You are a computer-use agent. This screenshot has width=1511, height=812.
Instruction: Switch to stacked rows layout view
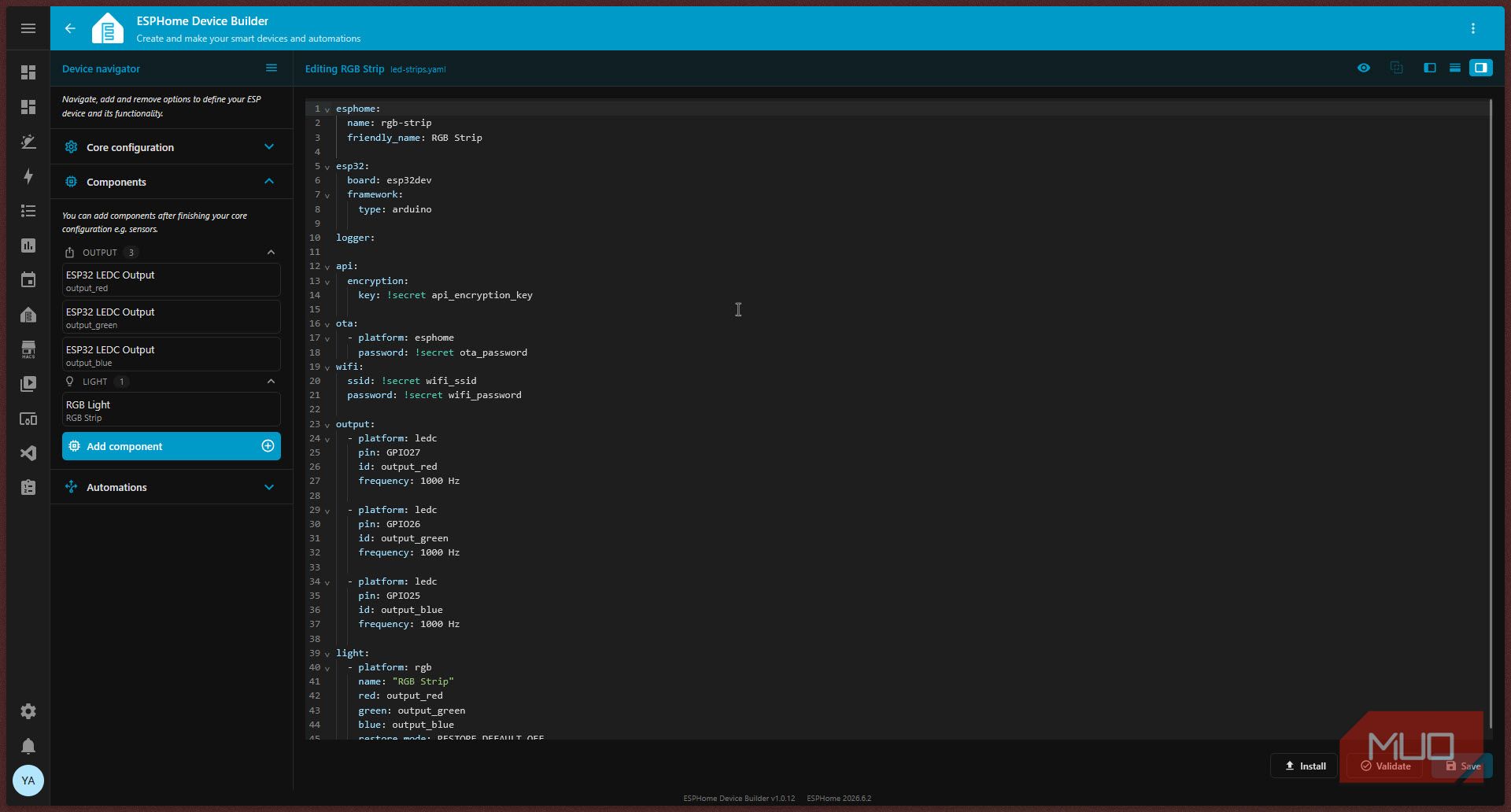tap(1455, 68)
